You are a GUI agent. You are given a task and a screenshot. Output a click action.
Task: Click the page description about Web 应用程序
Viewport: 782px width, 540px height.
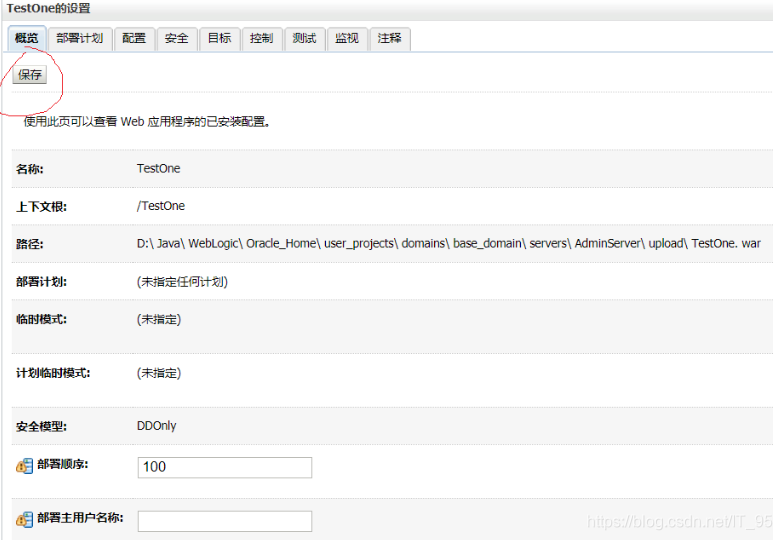point(147,122)
